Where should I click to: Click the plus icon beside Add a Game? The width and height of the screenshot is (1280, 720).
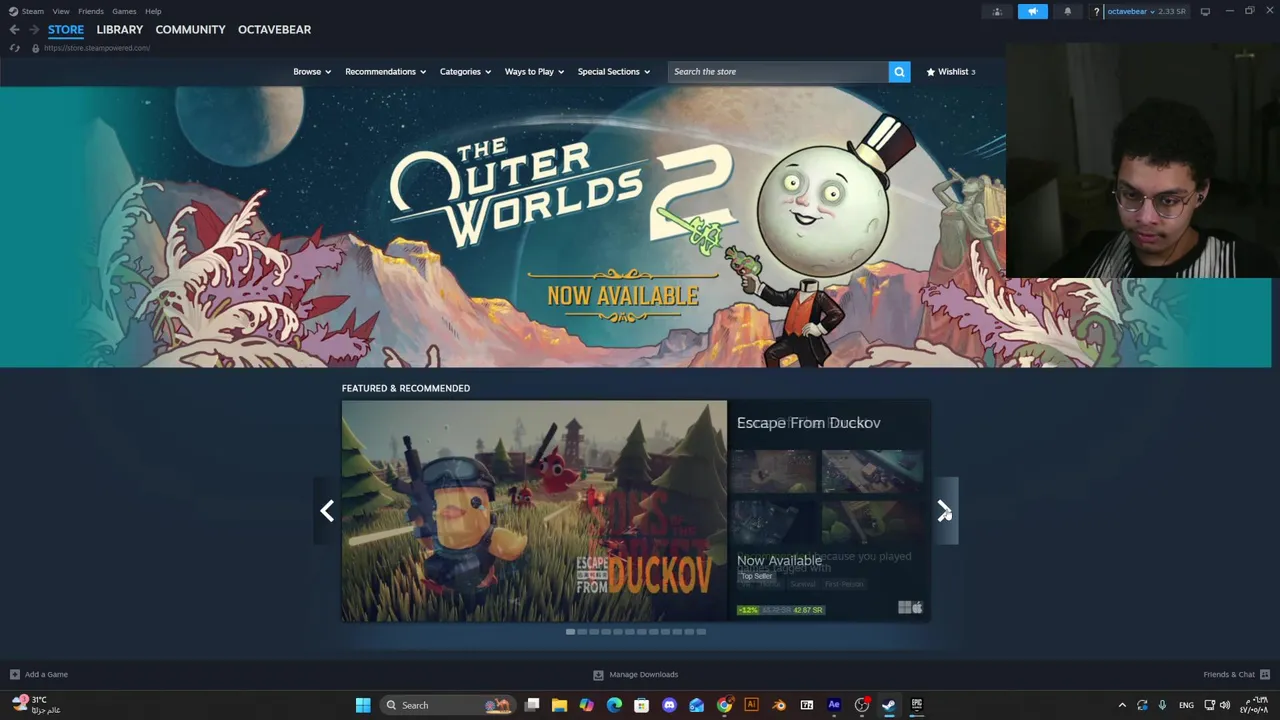pyautogui.click(x=14, y=675)
